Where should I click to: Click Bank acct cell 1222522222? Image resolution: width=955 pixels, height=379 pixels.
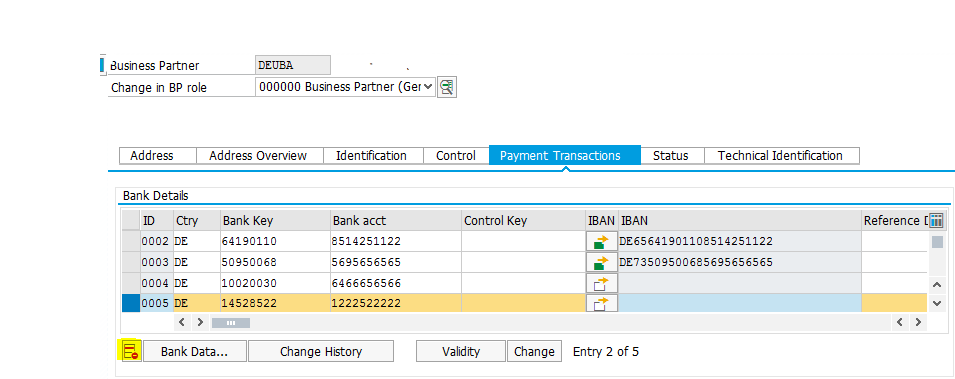[x=396, y=303]
